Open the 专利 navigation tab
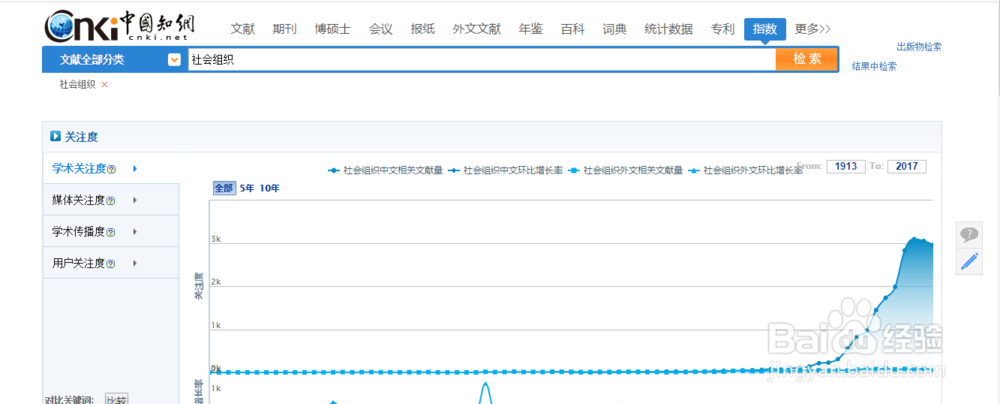The image size is (1000, 404). click(723, 29)
